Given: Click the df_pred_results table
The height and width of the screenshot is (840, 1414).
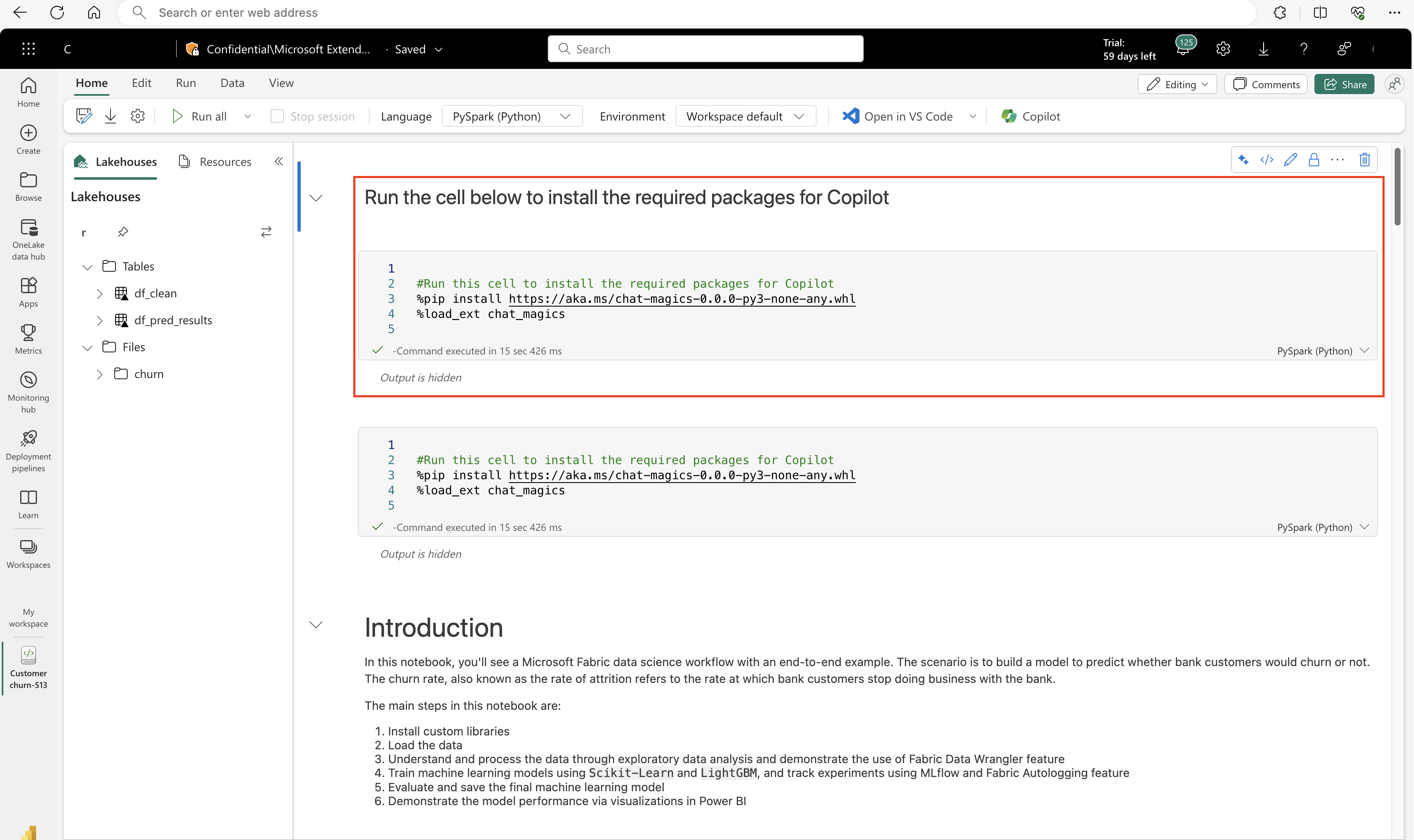Looking at the screenshot, I should 173,319.
